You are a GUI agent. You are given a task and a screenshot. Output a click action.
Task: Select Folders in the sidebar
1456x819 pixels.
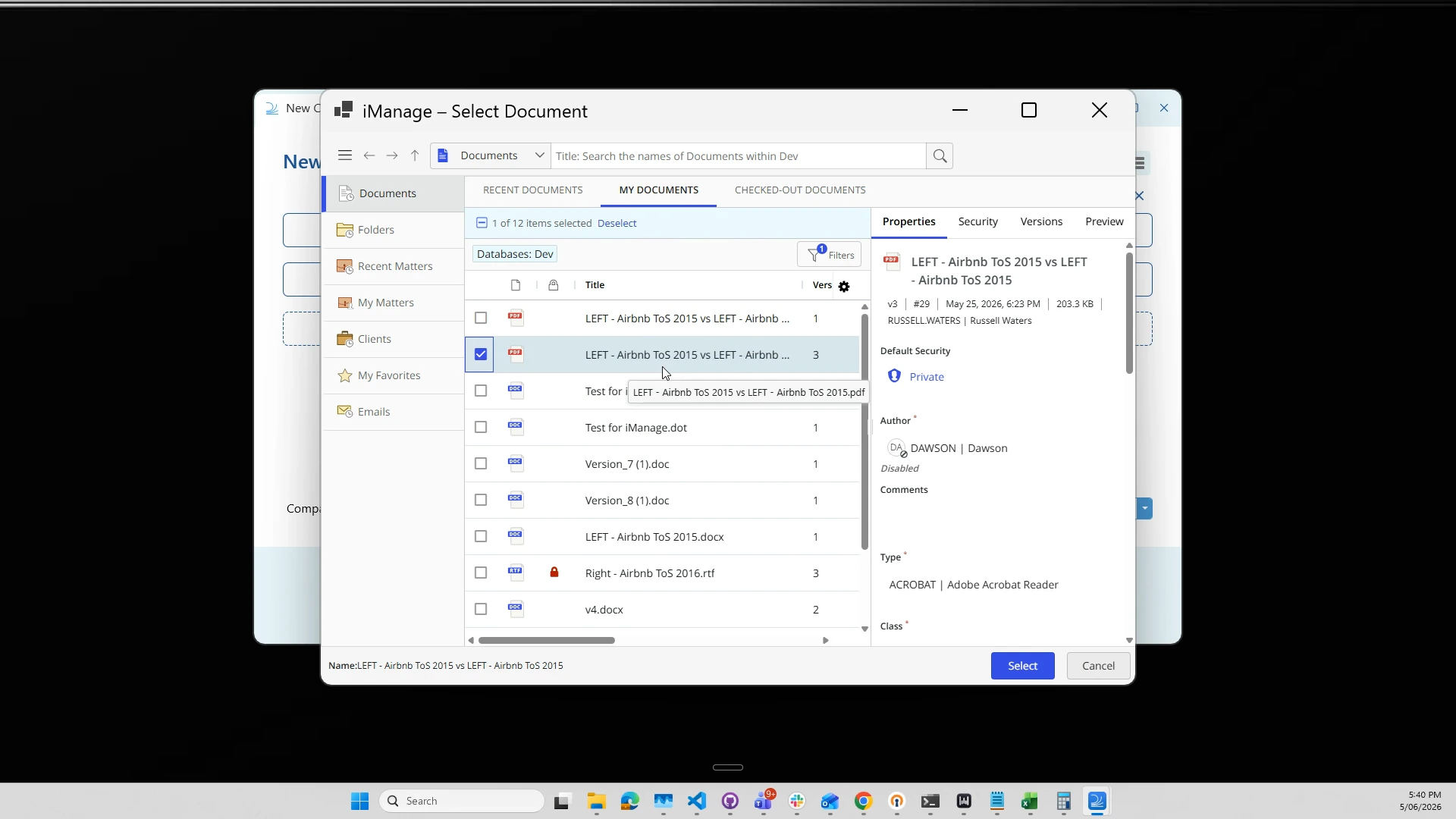[x=394, y=230]
